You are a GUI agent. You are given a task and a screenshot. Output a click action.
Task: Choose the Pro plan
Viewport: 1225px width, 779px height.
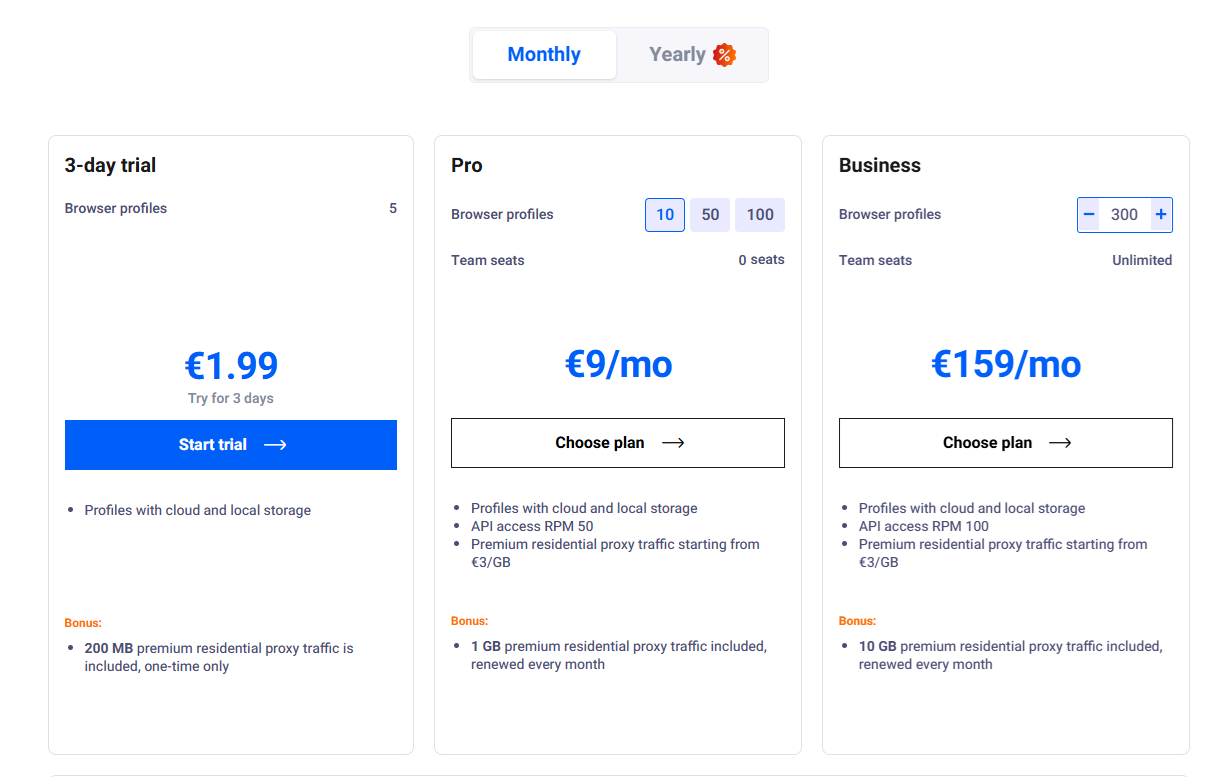point(617,442)
